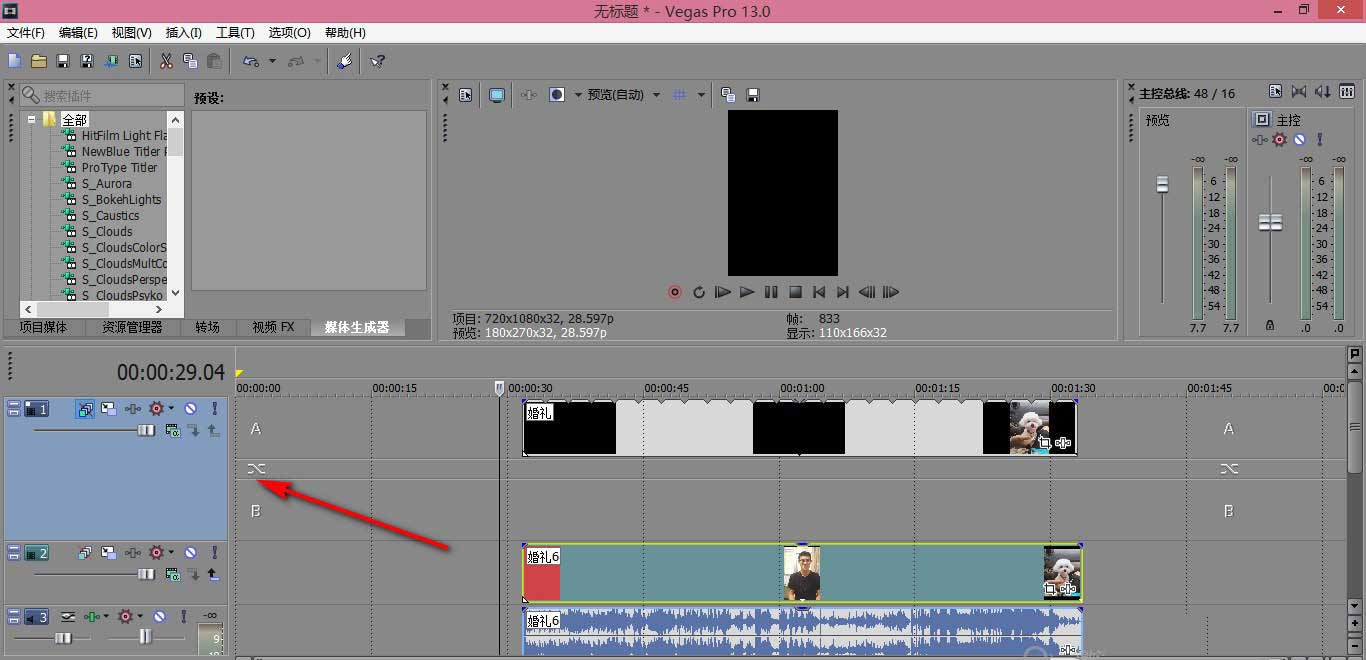This screenshot has height=660, width=1366.
Task: Click the transition crossfade icon between A and B
Action: 257,469
